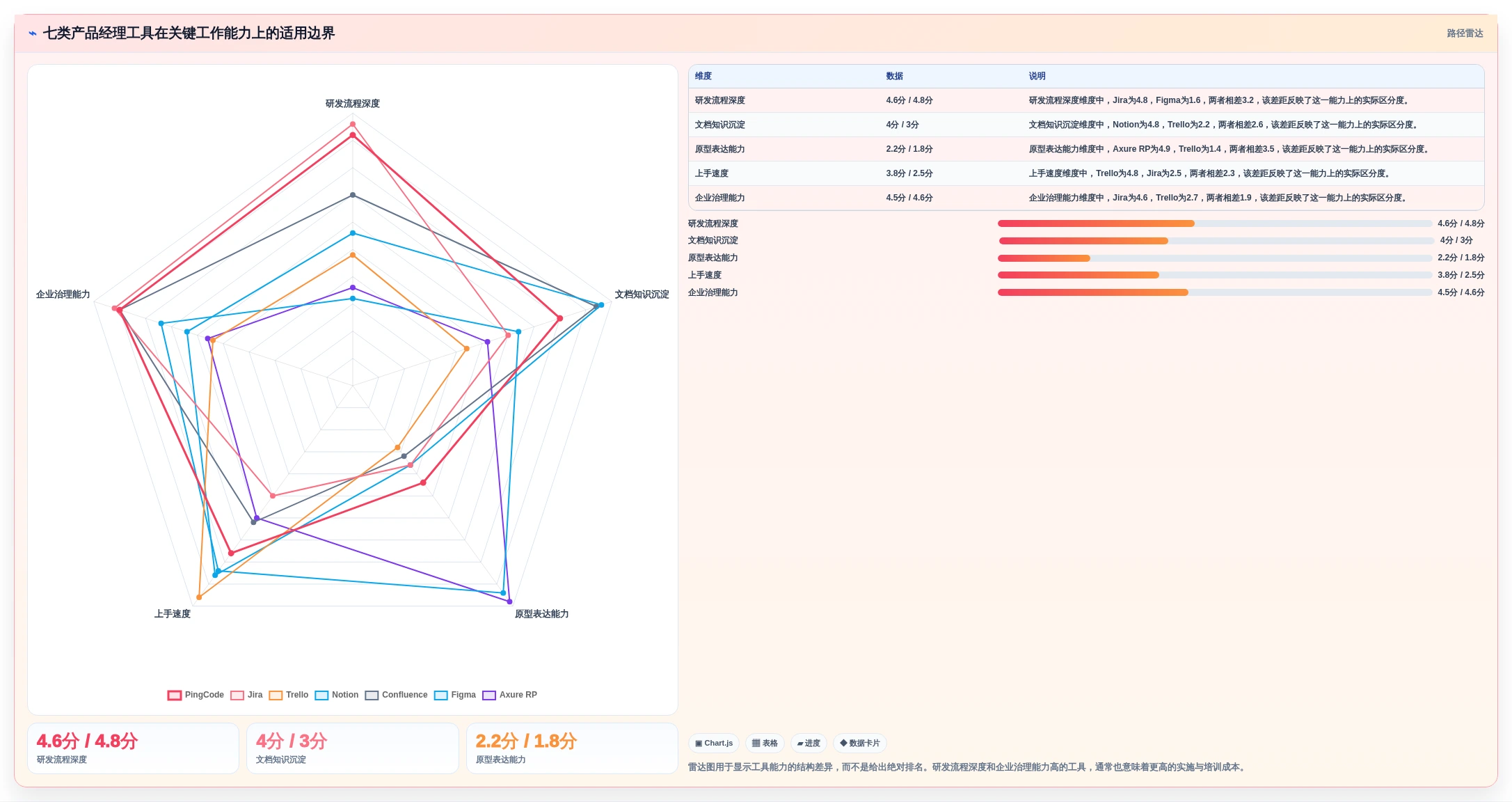Select the 数据 column header
Screen dimensions: 1512x802
[x=894, y=76]
